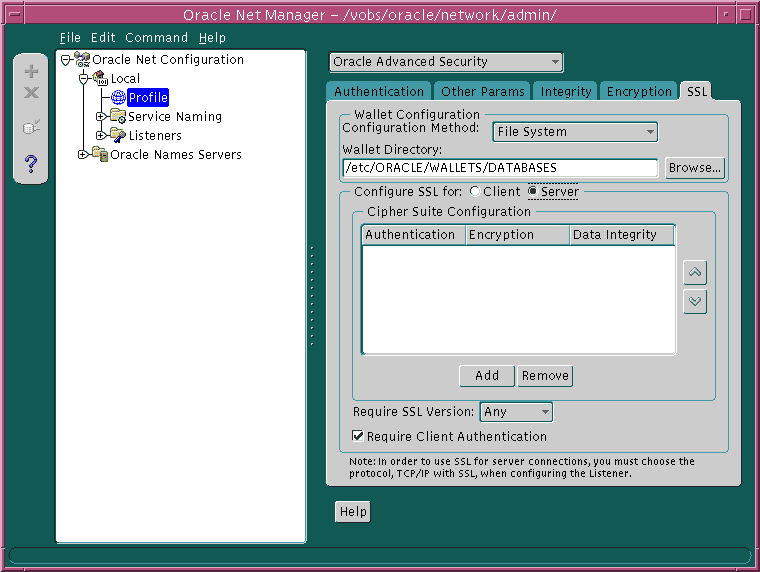Viewport: 760px width, 572px height.
Task: Click the Data Integrity column header
Action: coord(622,235)
